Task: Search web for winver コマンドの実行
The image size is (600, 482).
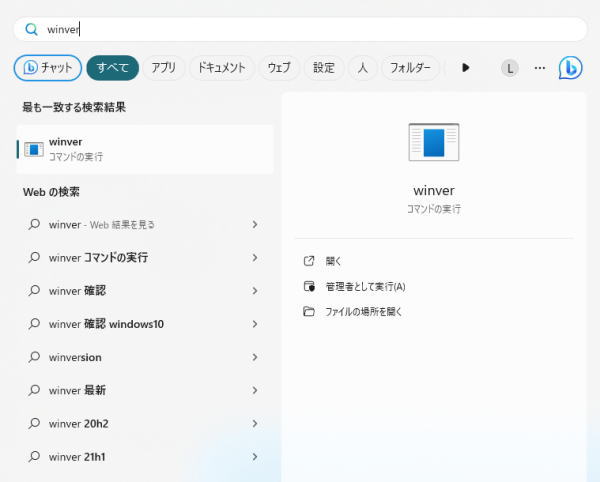Action: 145,257
